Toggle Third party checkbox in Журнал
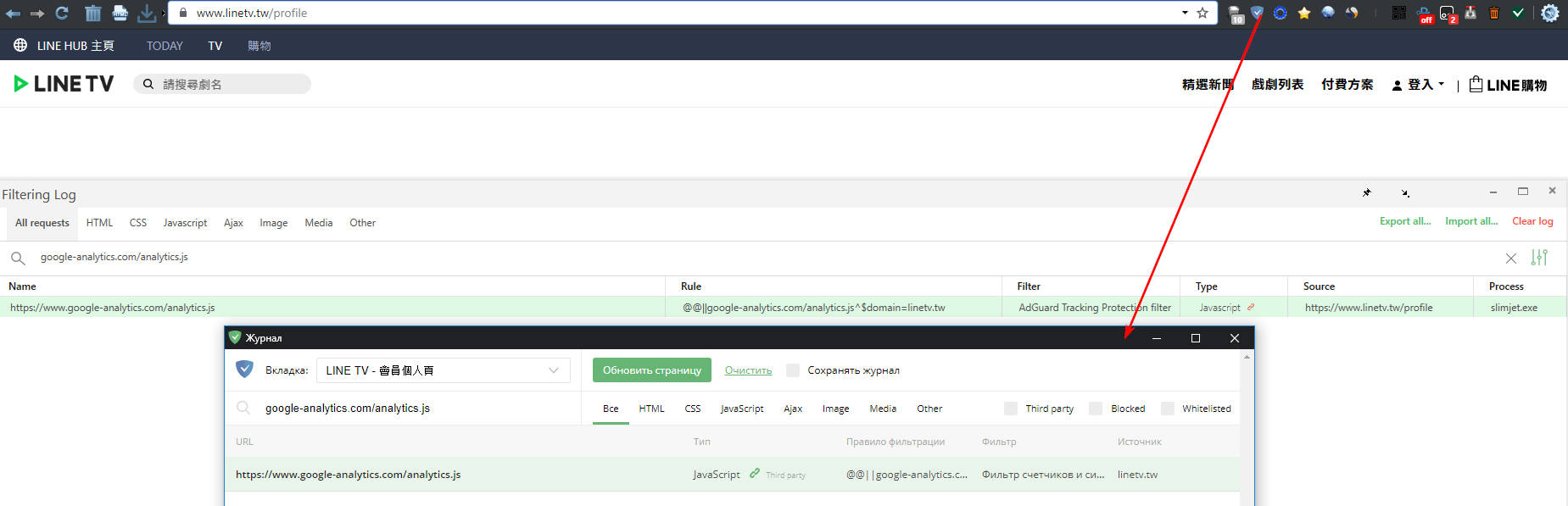Screen dimensions: 1568x506 [1011, 409]
